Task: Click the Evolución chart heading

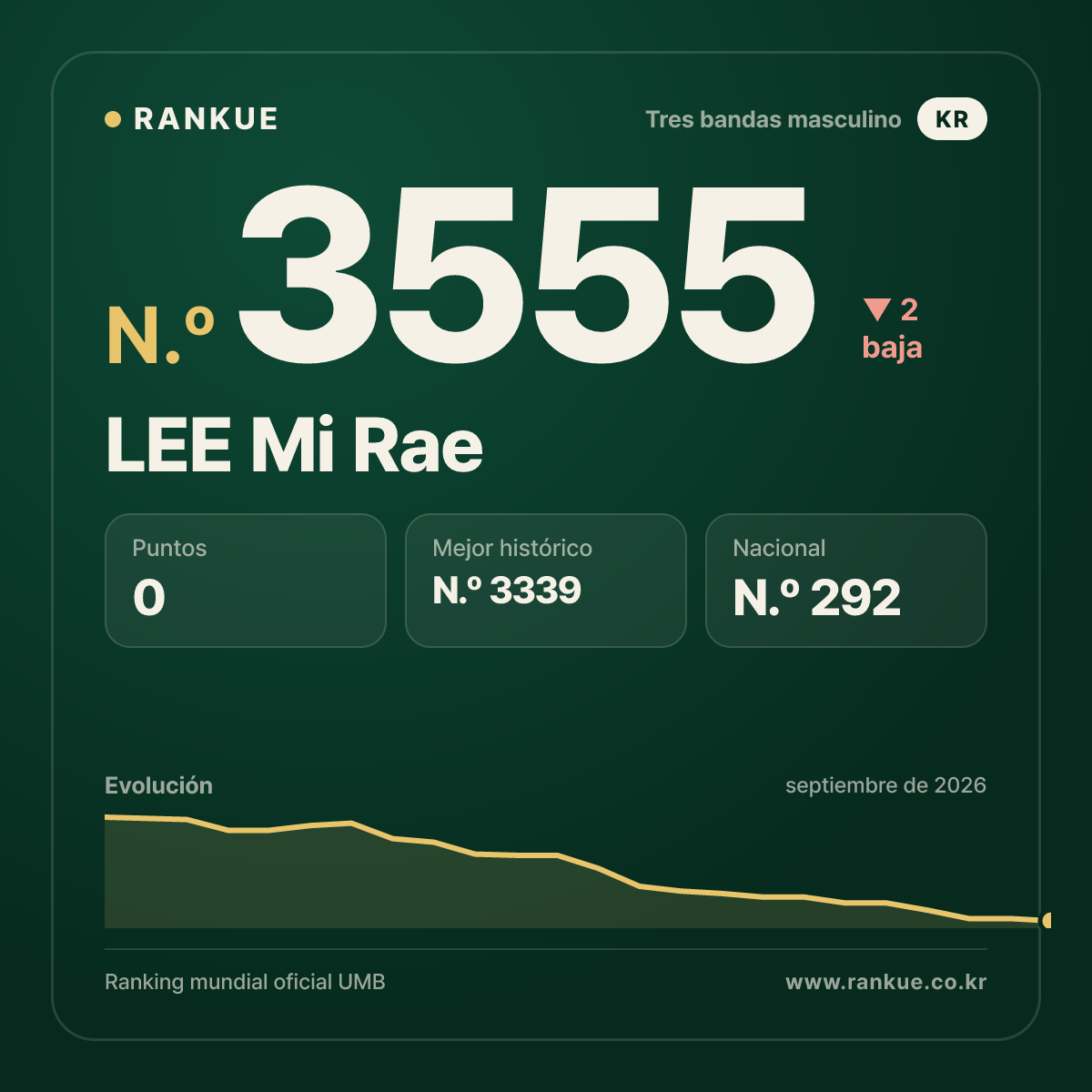Action: [158, 785]
